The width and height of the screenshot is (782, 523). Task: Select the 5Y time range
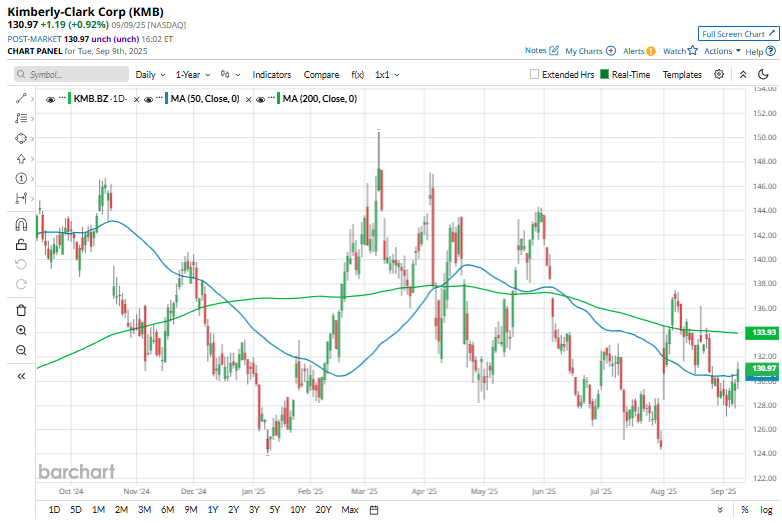pos(275,510)
